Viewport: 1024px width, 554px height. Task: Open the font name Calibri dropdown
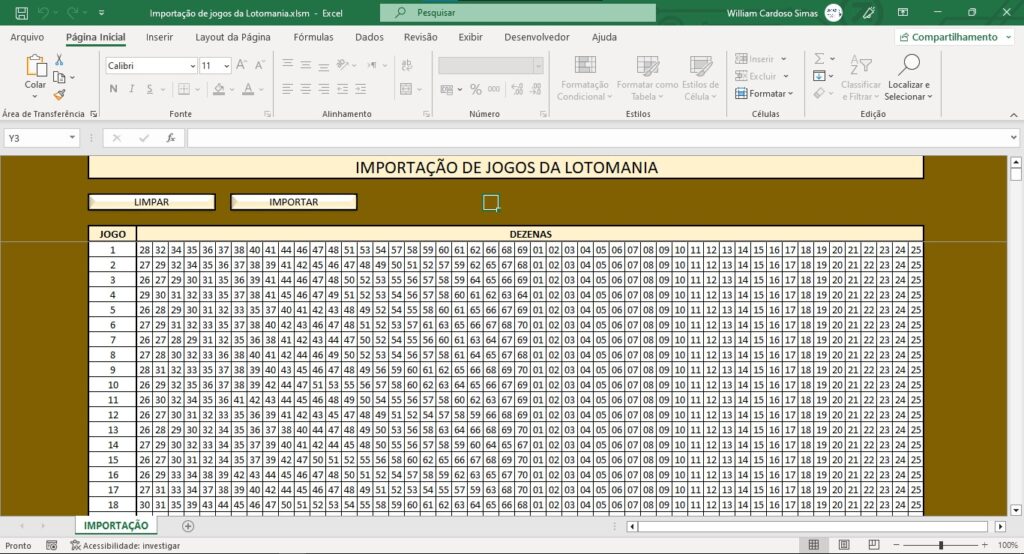tap(193, 65)
